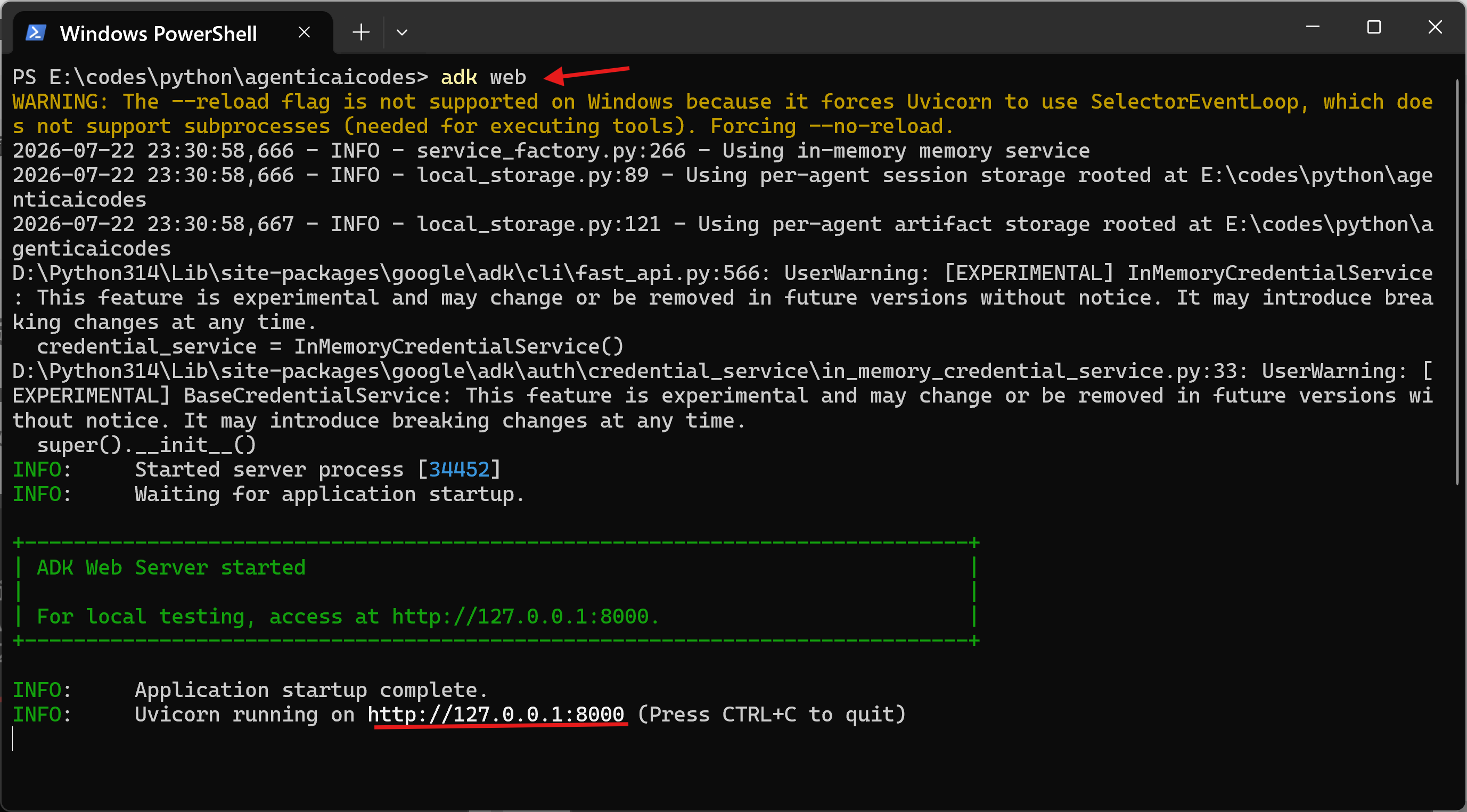Click 'service_factory.py:266' text
This screenshot has width=1467, height=812.
551,151
